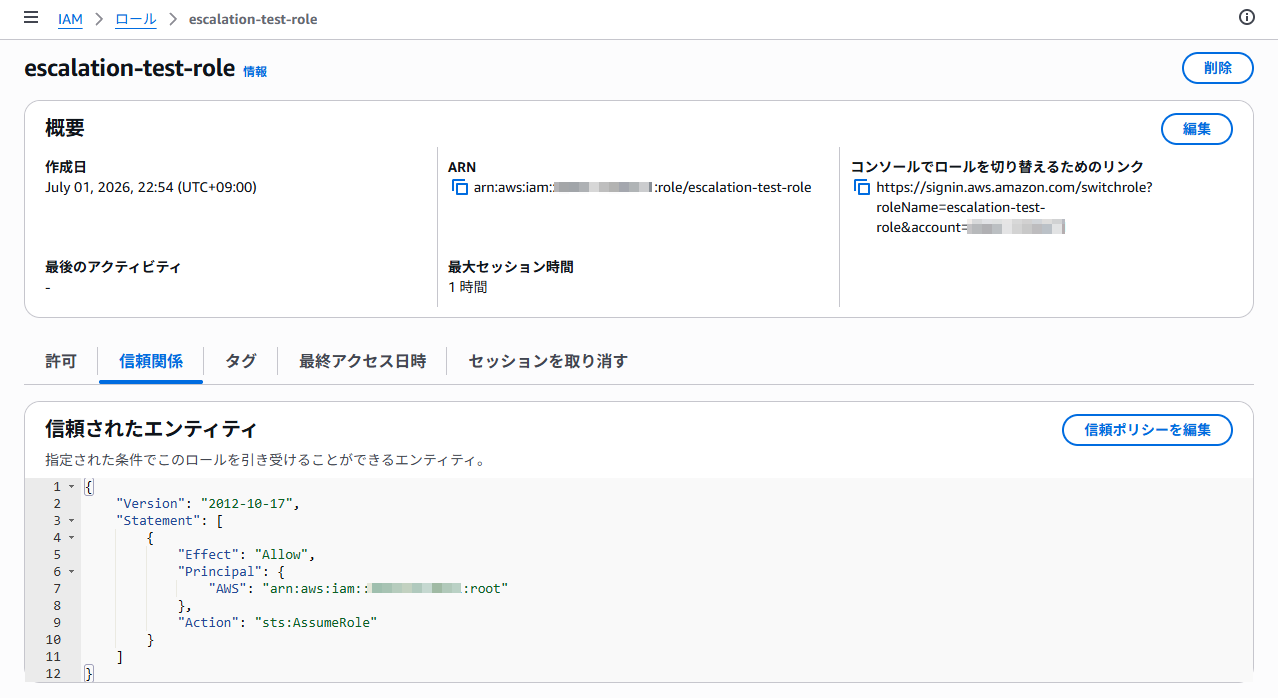
Task: Click the 削除 button
Action: (x=1217, y=68)
